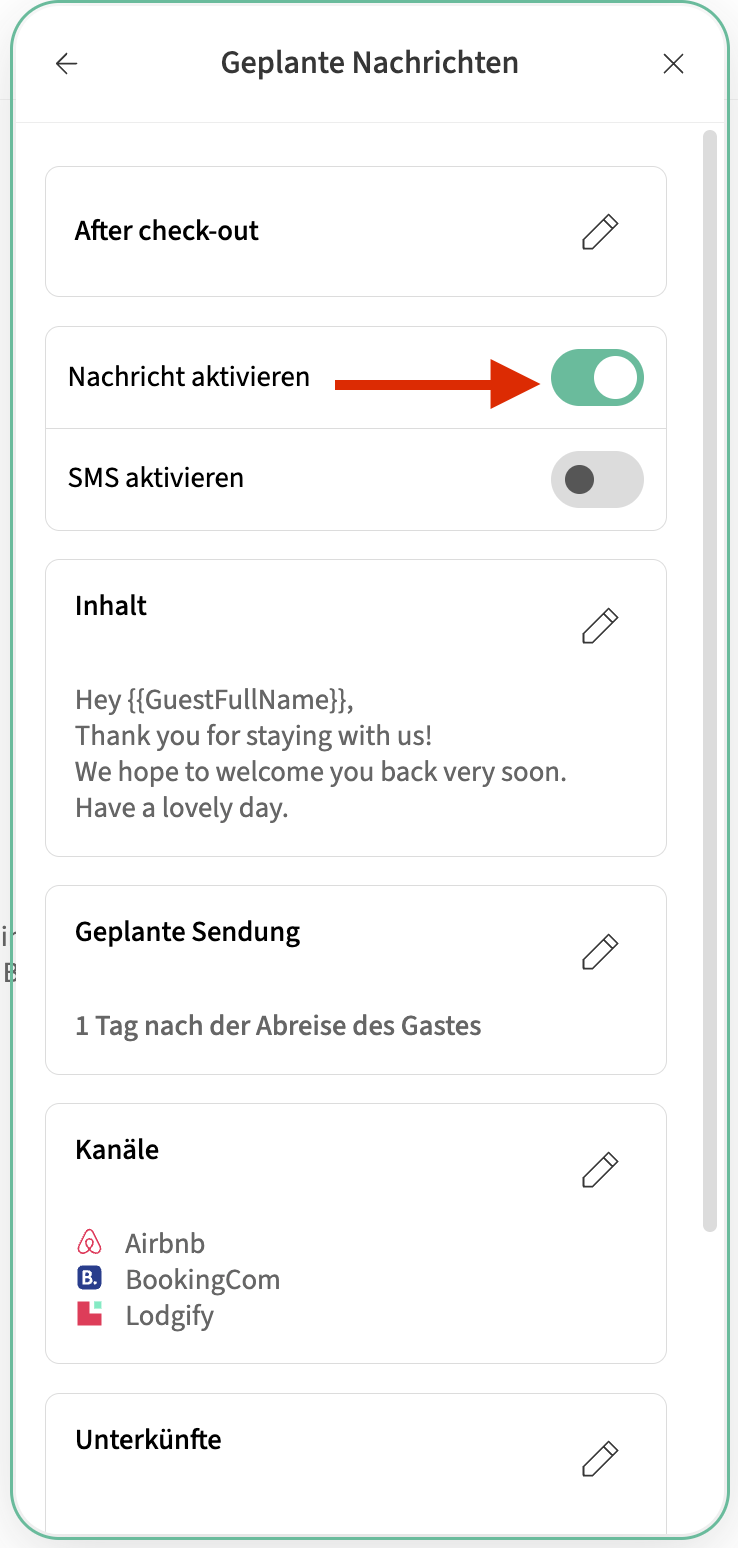Edit the Kanäle channel selection
Screen dimensions: 738x1548
pyautogui.click(x=600, y=1168)
